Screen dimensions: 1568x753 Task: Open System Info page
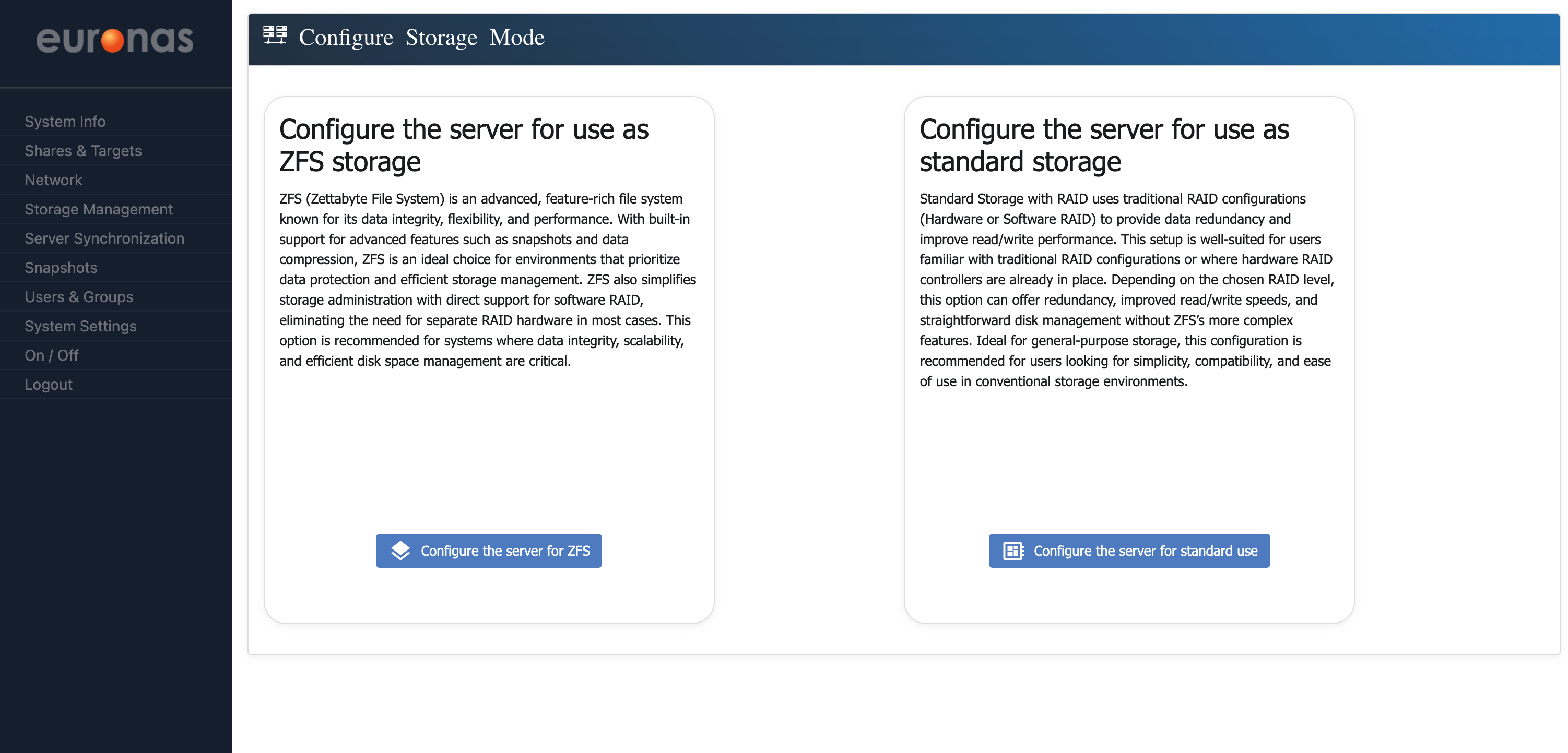(x=65, y=122)
